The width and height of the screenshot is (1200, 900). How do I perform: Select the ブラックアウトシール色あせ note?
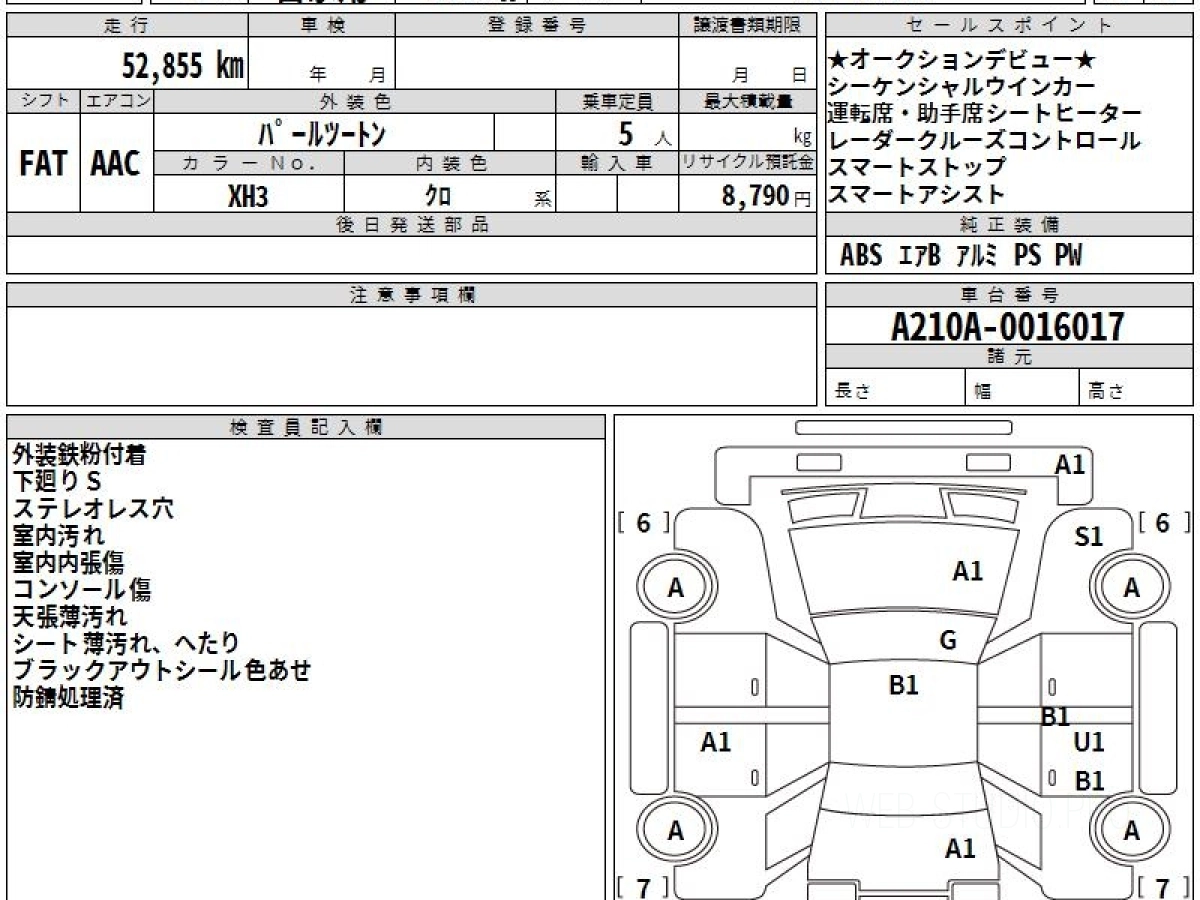162,671
